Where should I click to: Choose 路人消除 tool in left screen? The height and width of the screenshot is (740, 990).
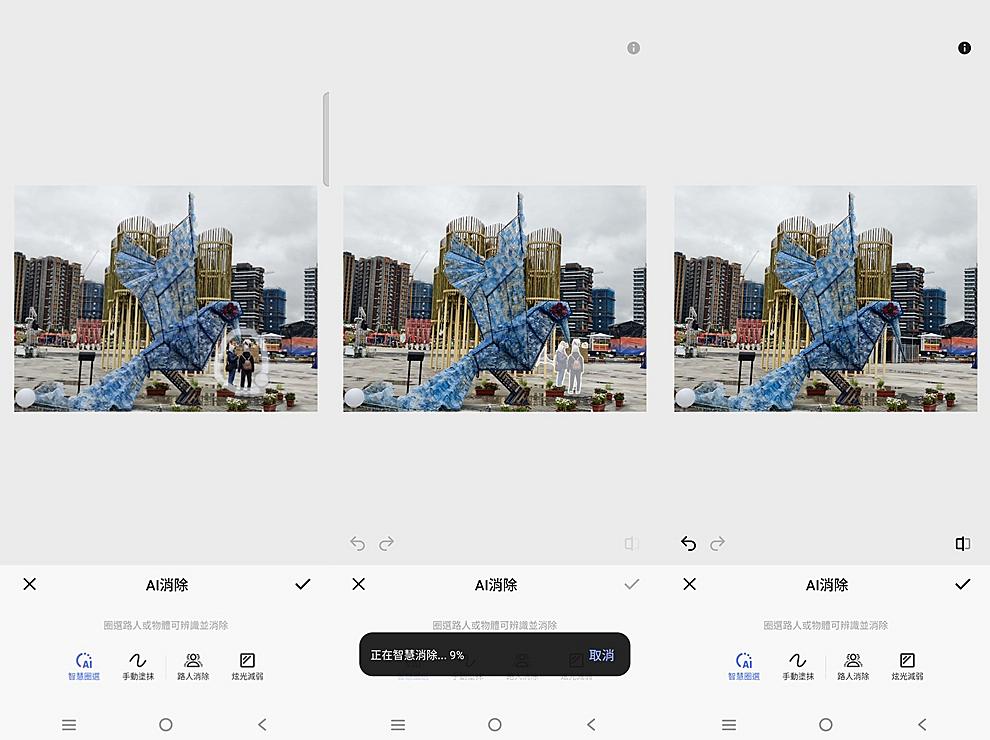193,666
